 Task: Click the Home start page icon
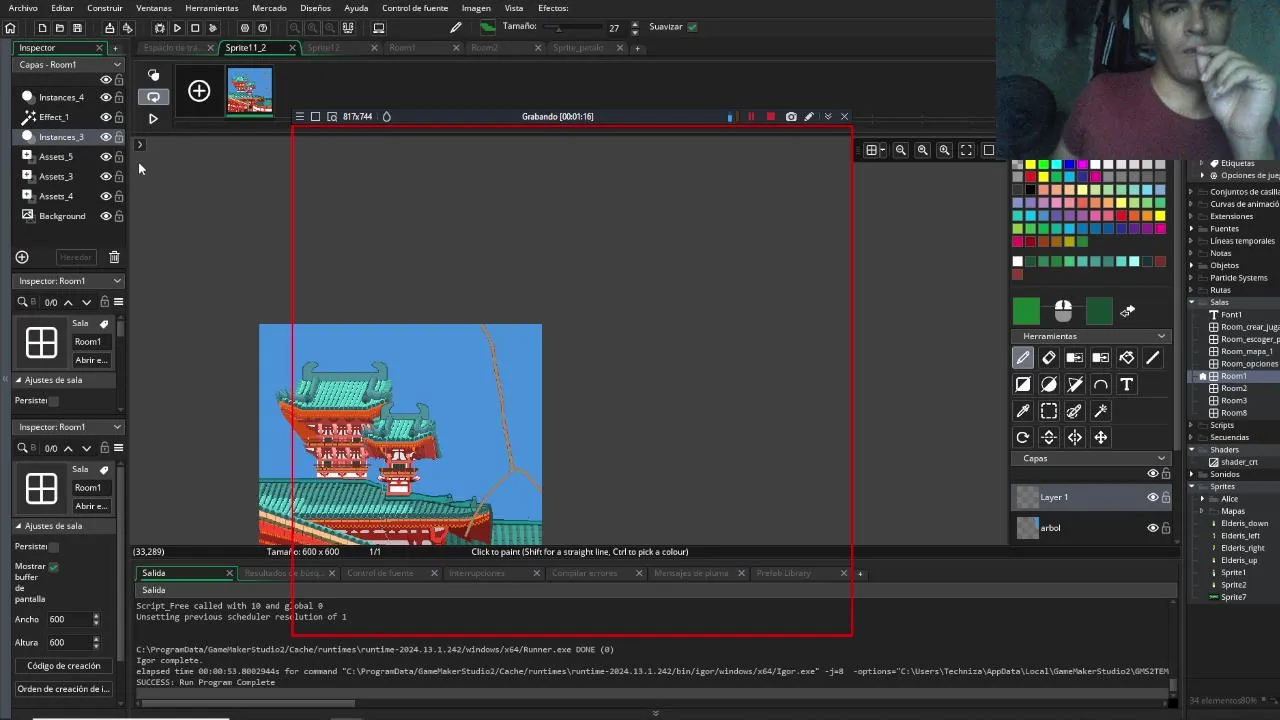10,28
